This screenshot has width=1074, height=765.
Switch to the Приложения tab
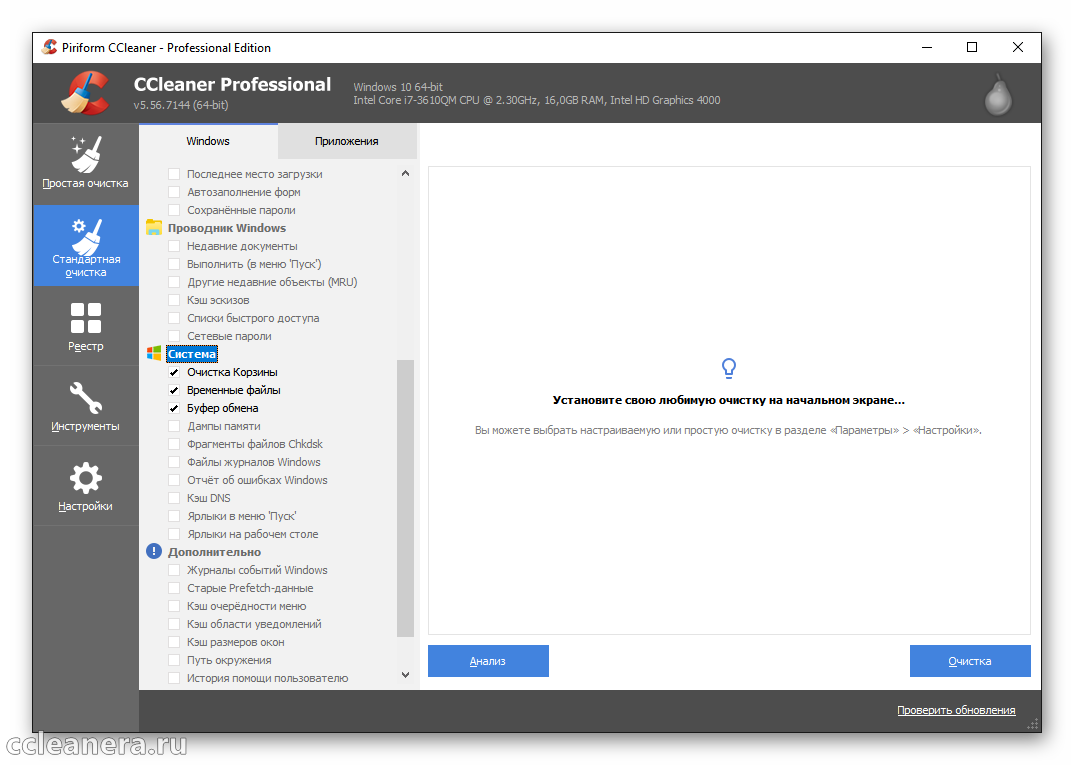click(x=346, y=141)
